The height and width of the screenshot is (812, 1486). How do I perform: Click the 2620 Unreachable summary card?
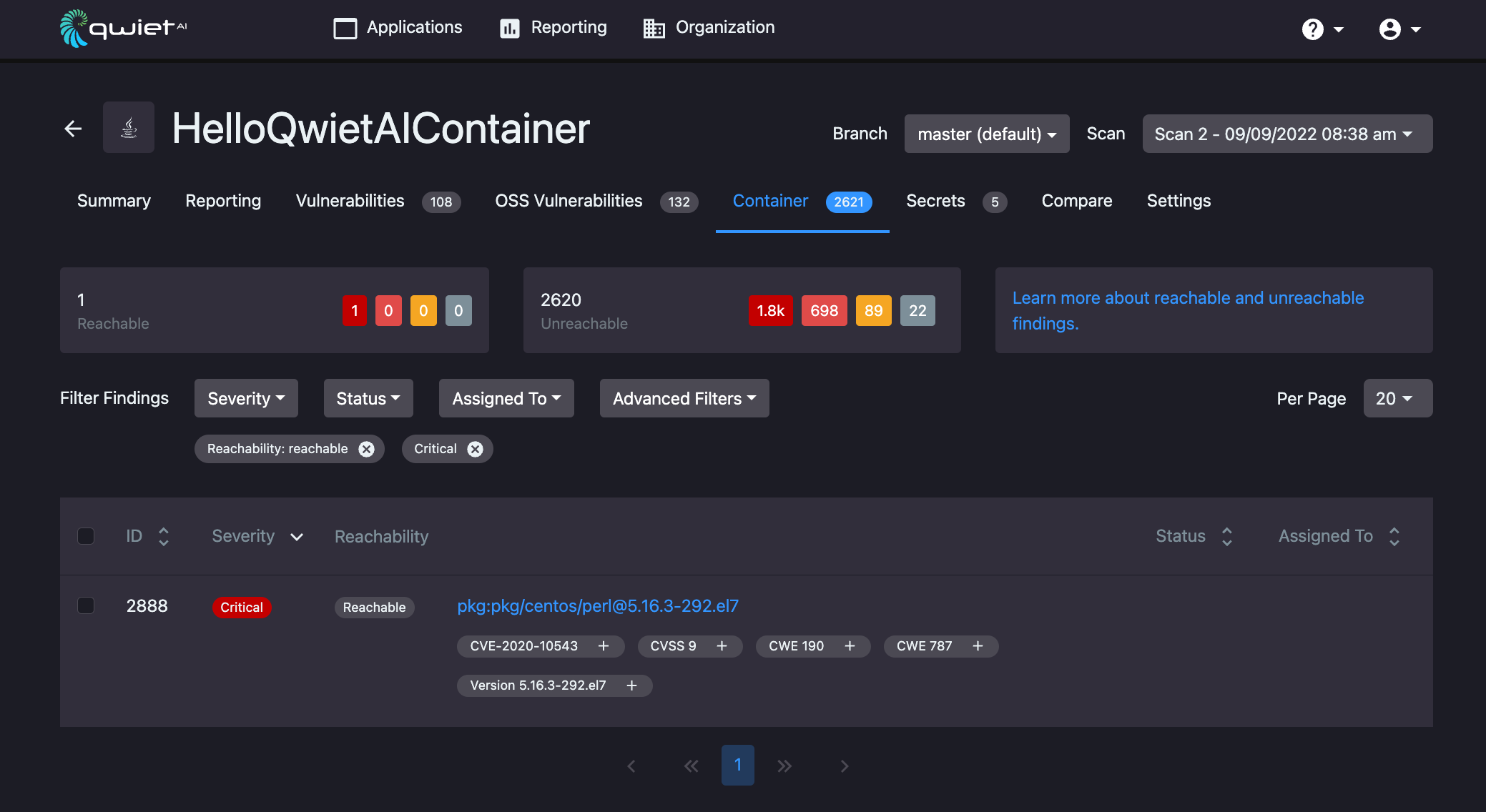(x=742, y=310)
